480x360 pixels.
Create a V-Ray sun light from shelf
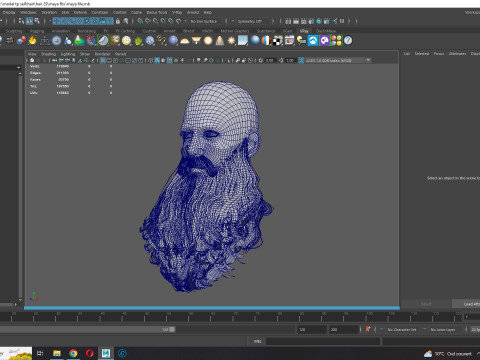coord(231,41)
